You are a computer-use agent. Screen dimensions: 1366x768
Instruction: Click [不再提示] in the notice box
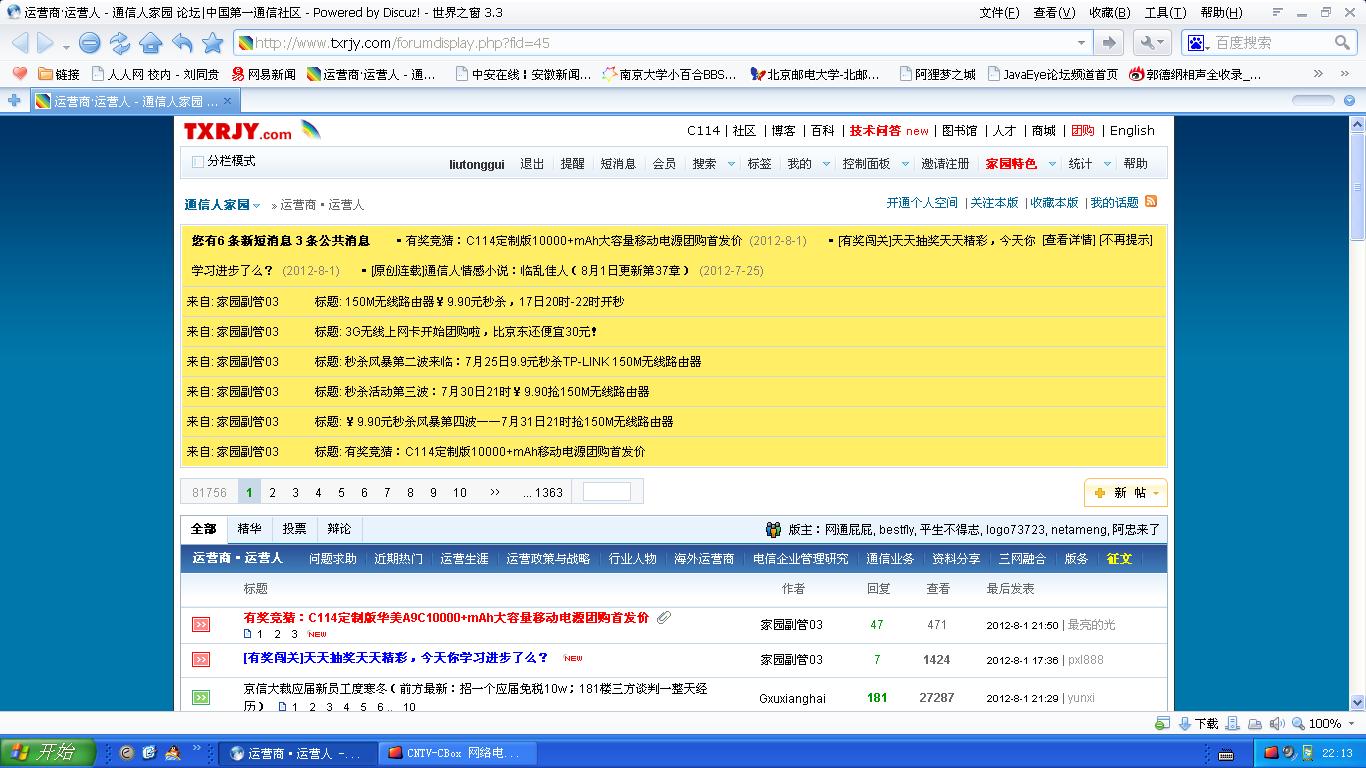(1126, 240)
